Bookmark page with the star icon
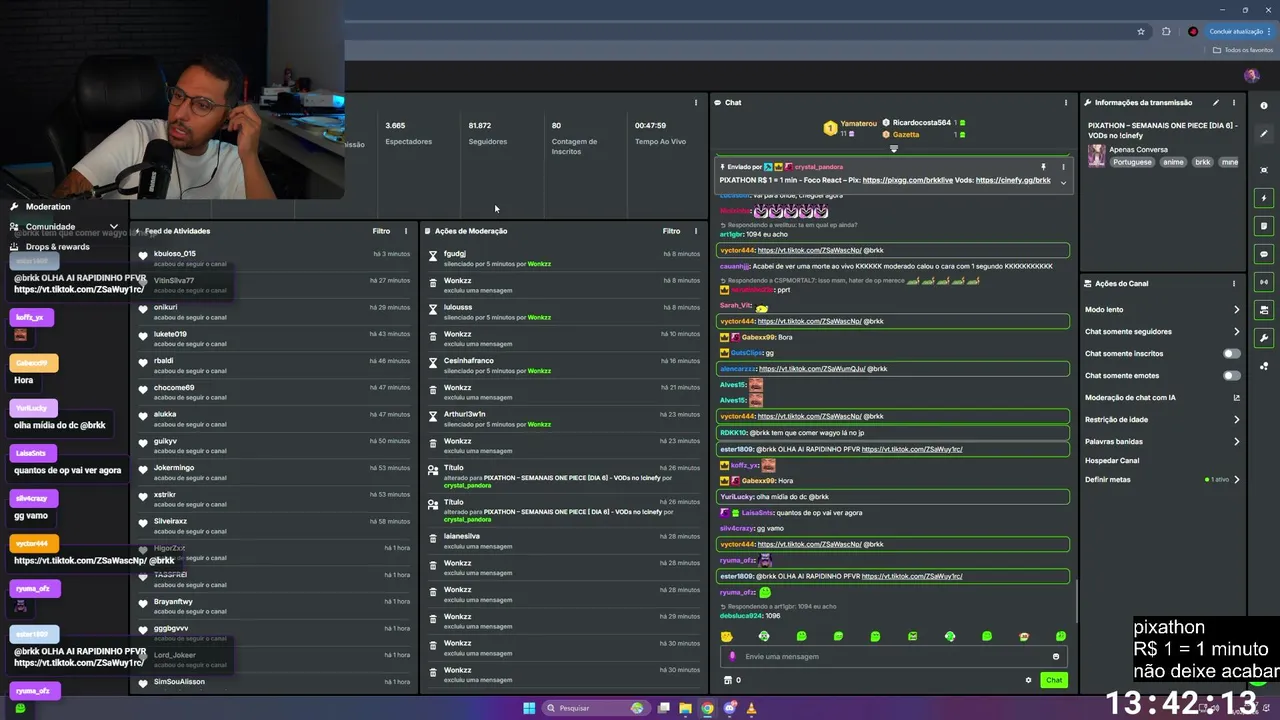 [x=1141, y=31]
